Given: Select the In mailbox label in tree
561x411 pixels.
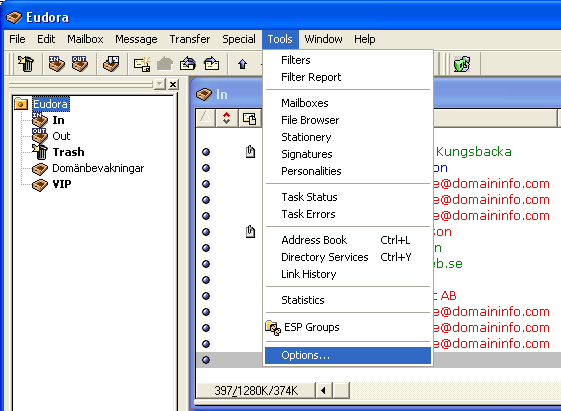Looking at the screenshot, I should (x=59, y=120).
